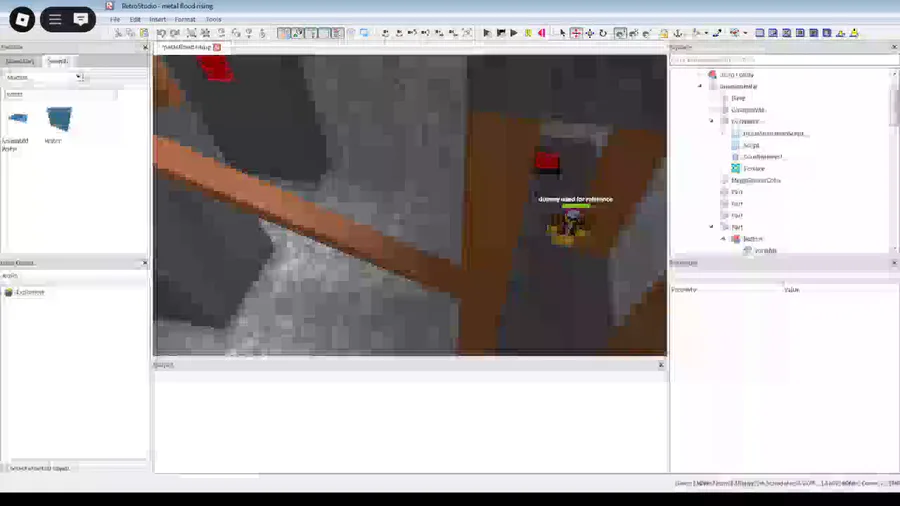900x506 pixels.
Task: Click the RetroStudio title bar app icon
Action: (110, 6)
